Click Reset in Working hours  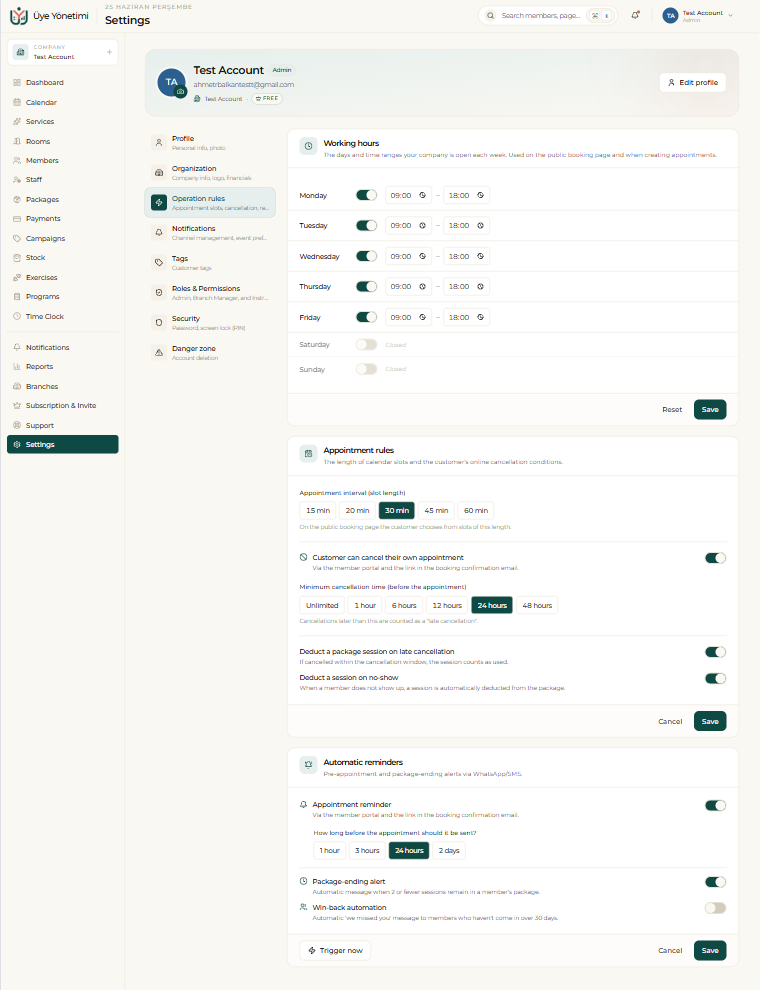(672, 410)
